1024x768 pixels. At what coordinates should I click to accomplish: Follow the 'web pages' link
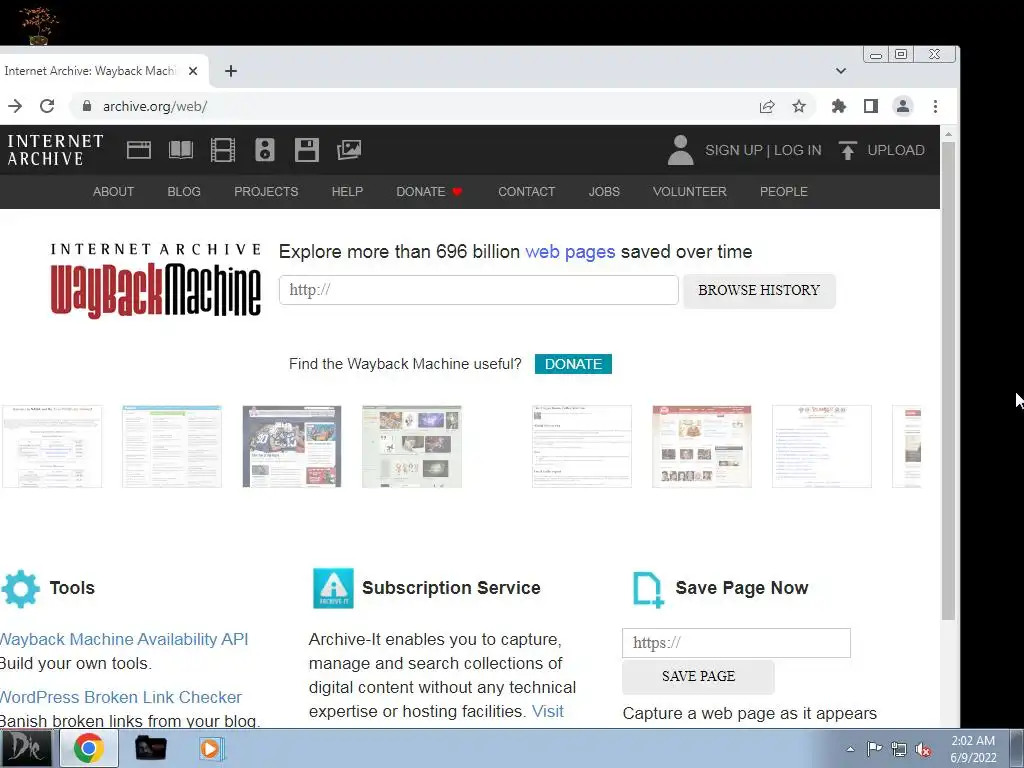click(569, 251)
